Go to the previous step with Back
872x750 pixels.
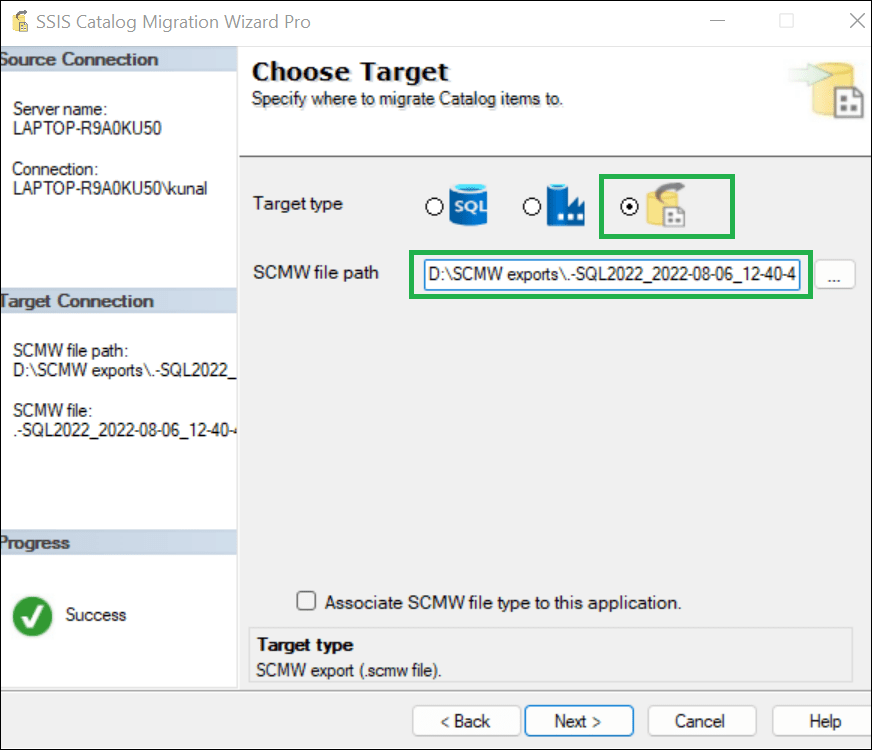pyautogui.click(x=466, y=721)
